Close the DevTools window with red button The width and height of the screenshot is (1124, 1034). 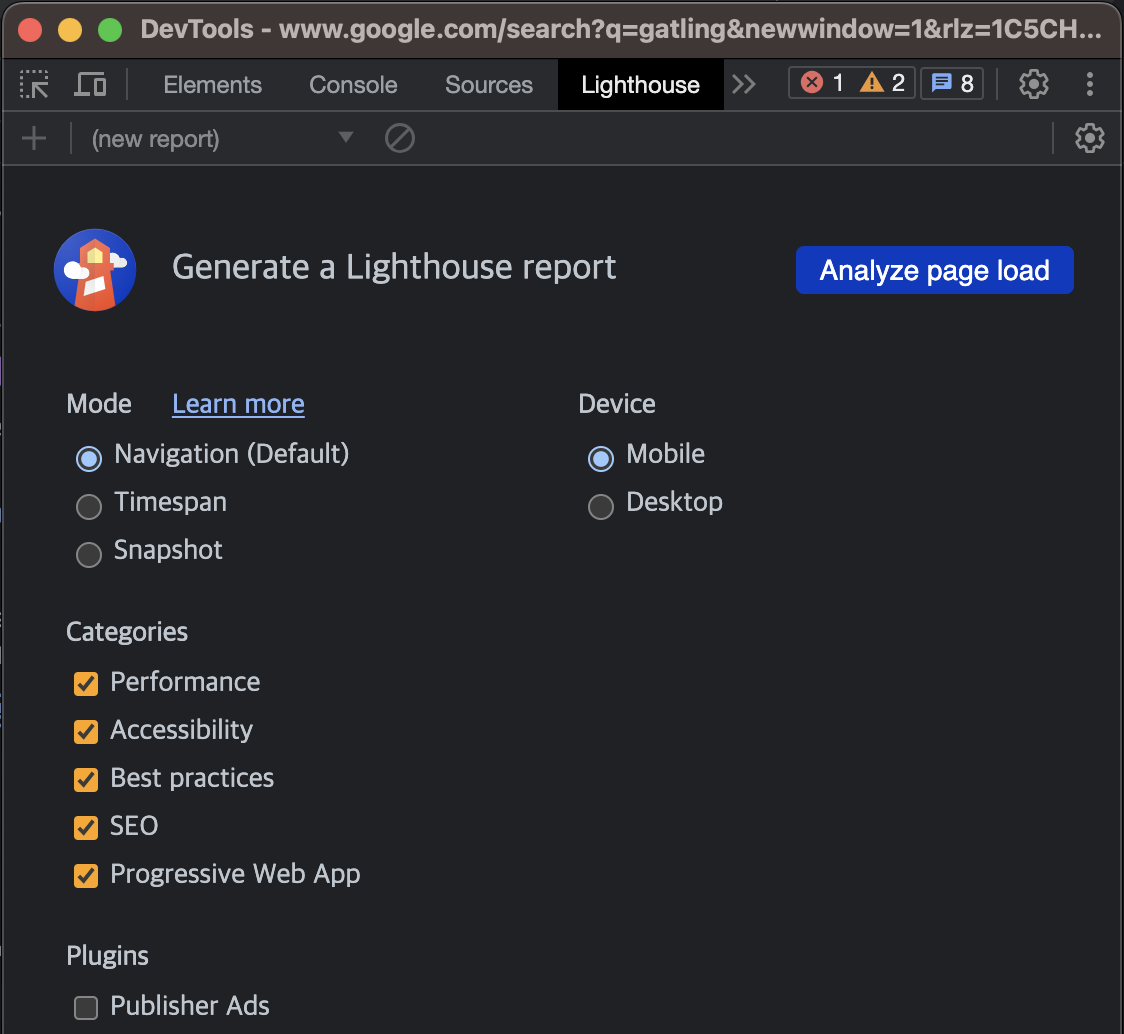(30, 30)
